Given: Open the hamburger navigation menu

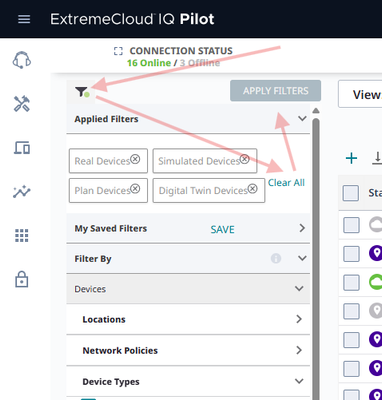Looking at the screenshot, I should [x=24, y=19].
